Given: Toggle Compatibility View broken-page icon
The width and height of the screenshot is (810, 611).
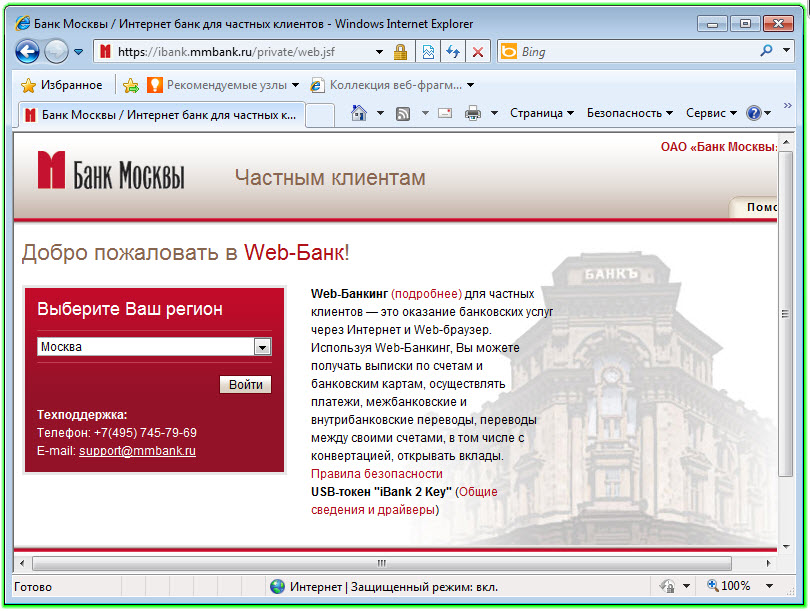Looking at the screenshot, I should pyautogui.click(x=428, y=52).
